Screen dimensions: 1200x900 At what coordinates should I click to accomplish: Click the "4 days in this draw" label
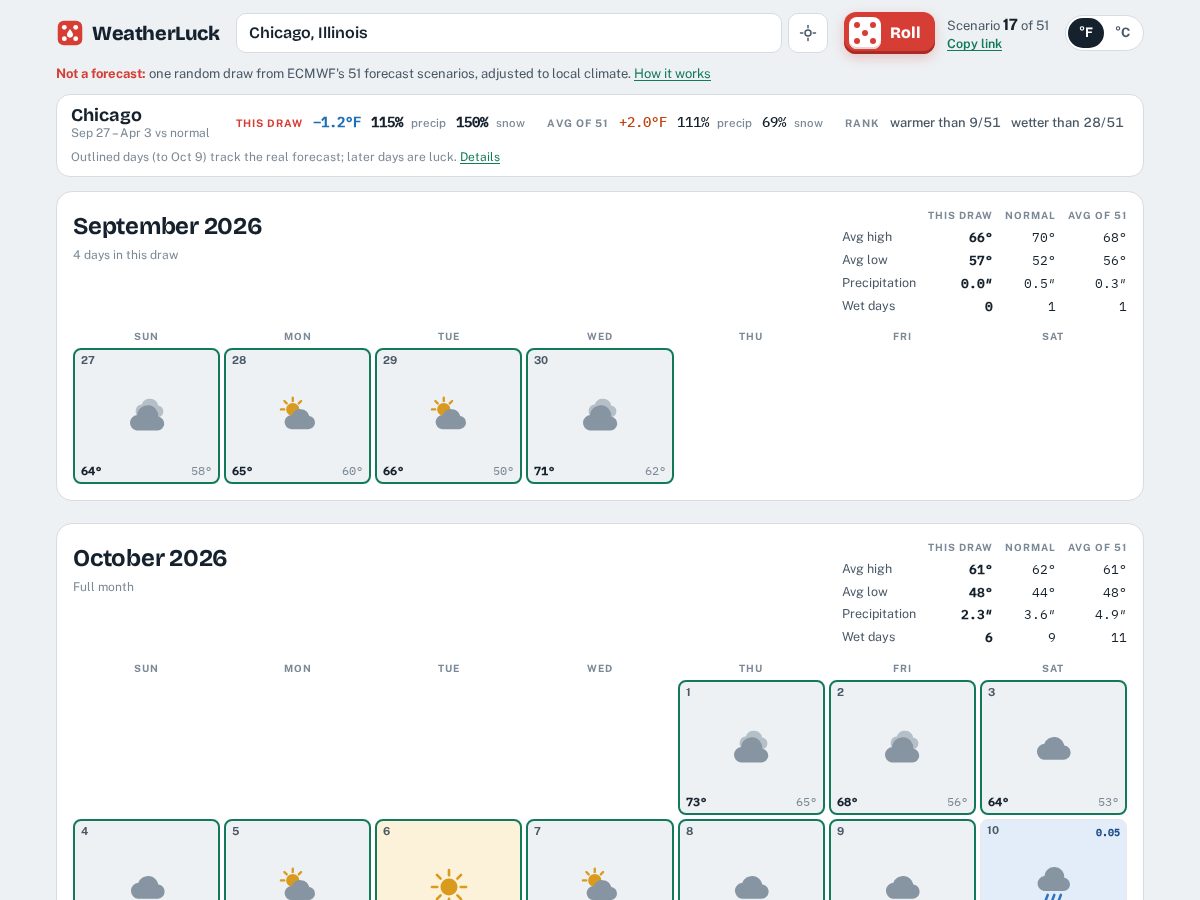pos(125,255)
